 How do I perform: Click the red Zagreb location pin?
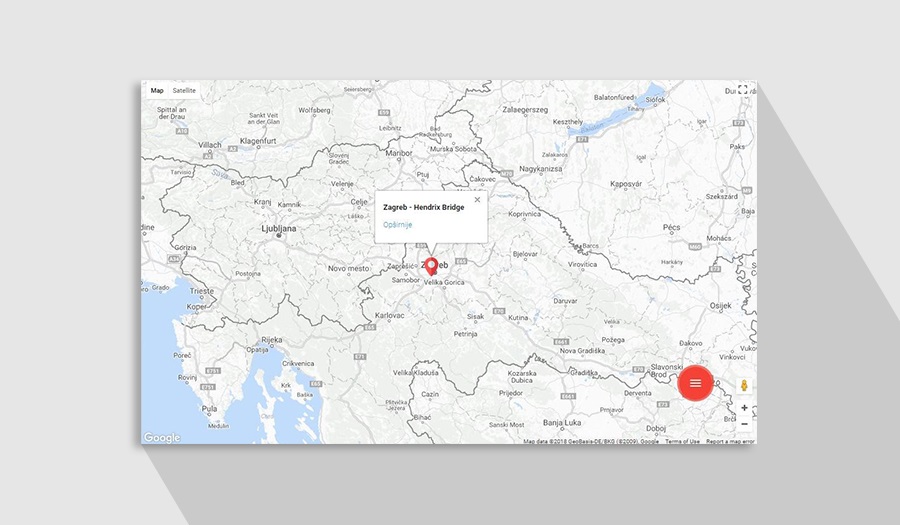[x=432, y=266]
